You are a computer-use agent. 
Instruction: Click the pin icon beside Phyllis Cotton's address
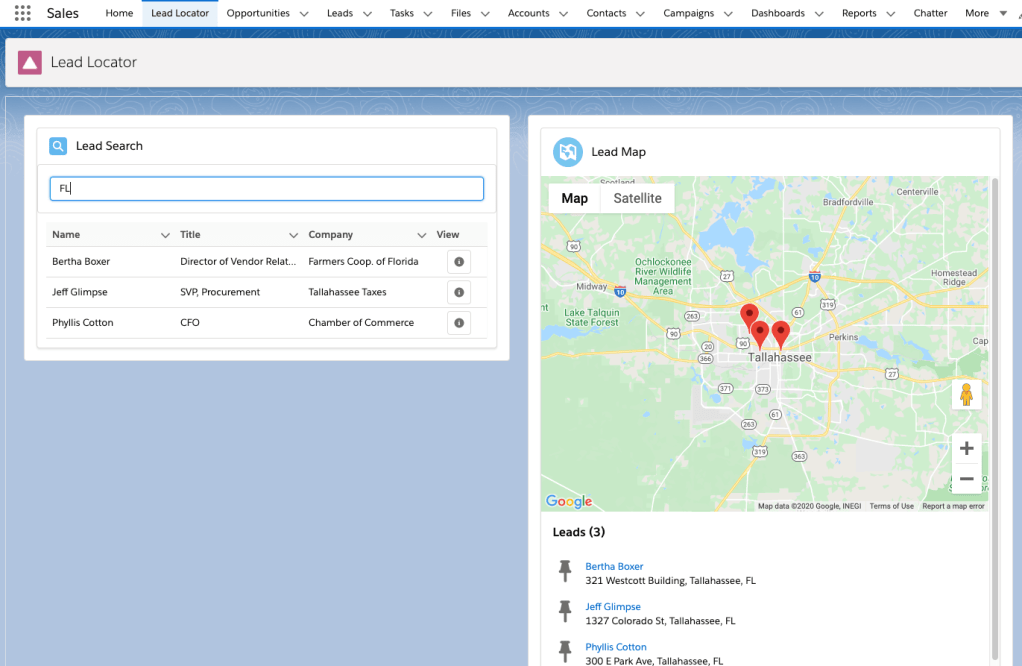(x=565, y=650)
